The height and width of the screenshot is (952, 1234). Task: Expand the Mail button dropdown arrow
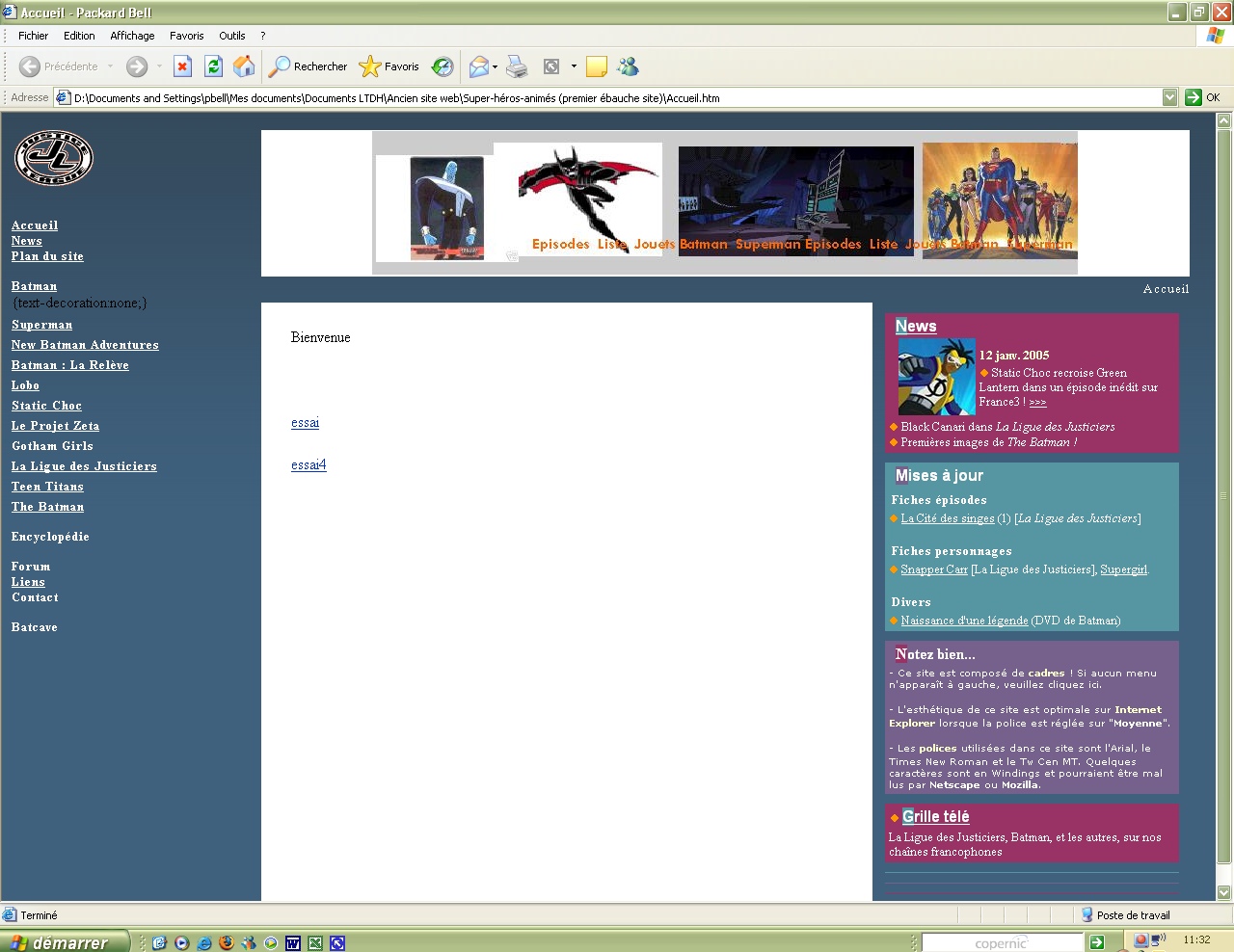[x=496, y=67]
